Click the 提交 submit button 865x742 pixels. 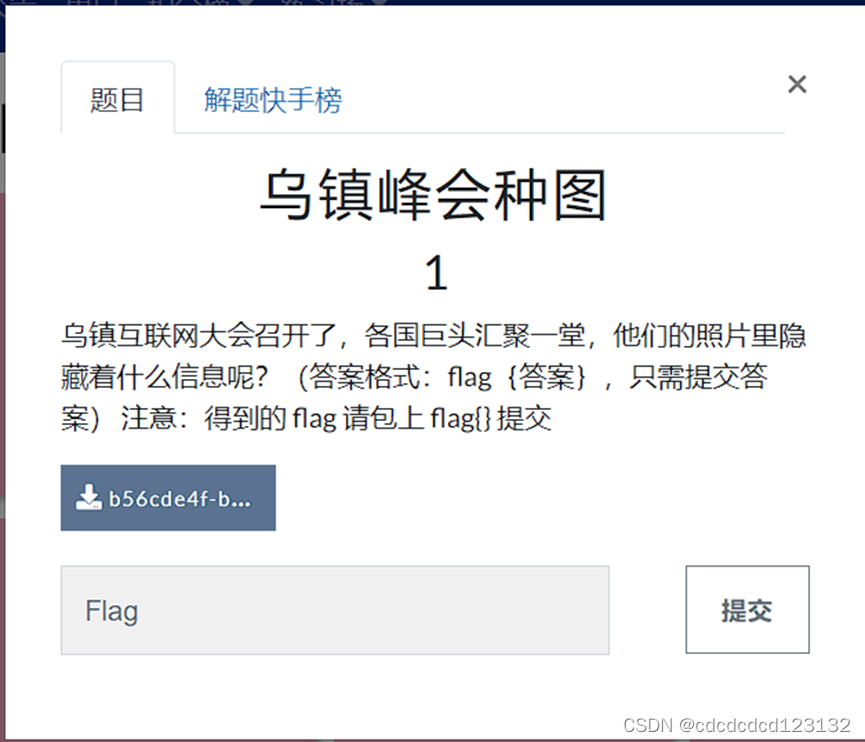pyautogui.click(x=747, y=610)
